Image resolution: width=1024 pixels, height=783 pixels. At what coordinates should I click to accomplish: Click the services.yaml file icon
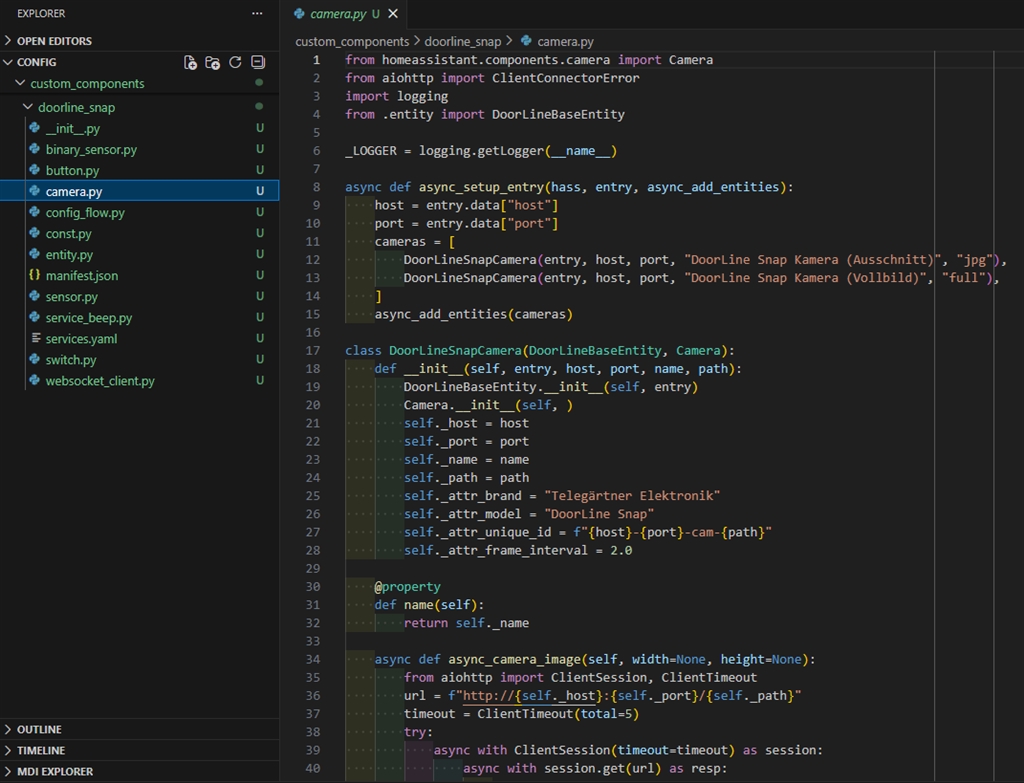click(34, 339)
